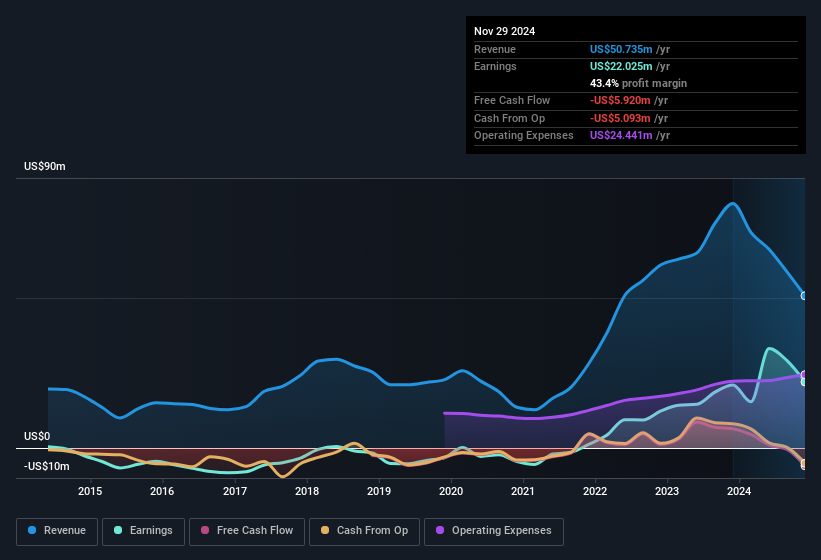The height and width of the screenshot is (560, 821).
Task: Click the 2016 x-axis label
Action: pos(162,491)
